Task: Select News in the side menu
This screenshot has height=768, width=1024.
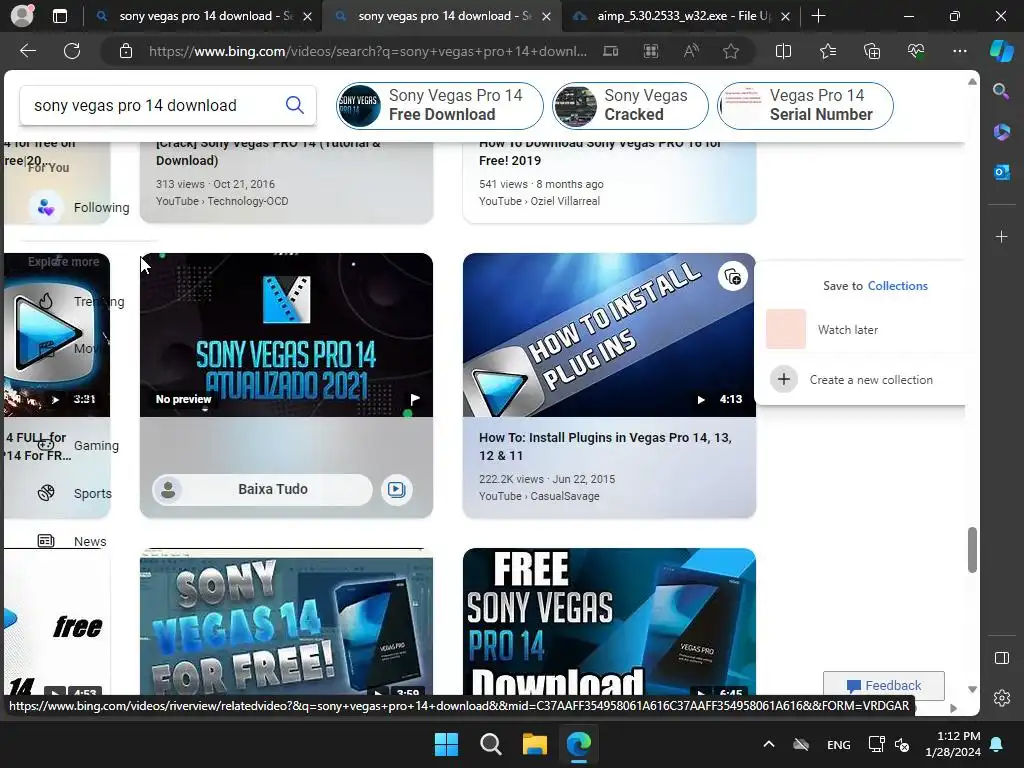Action: point(71,541)
